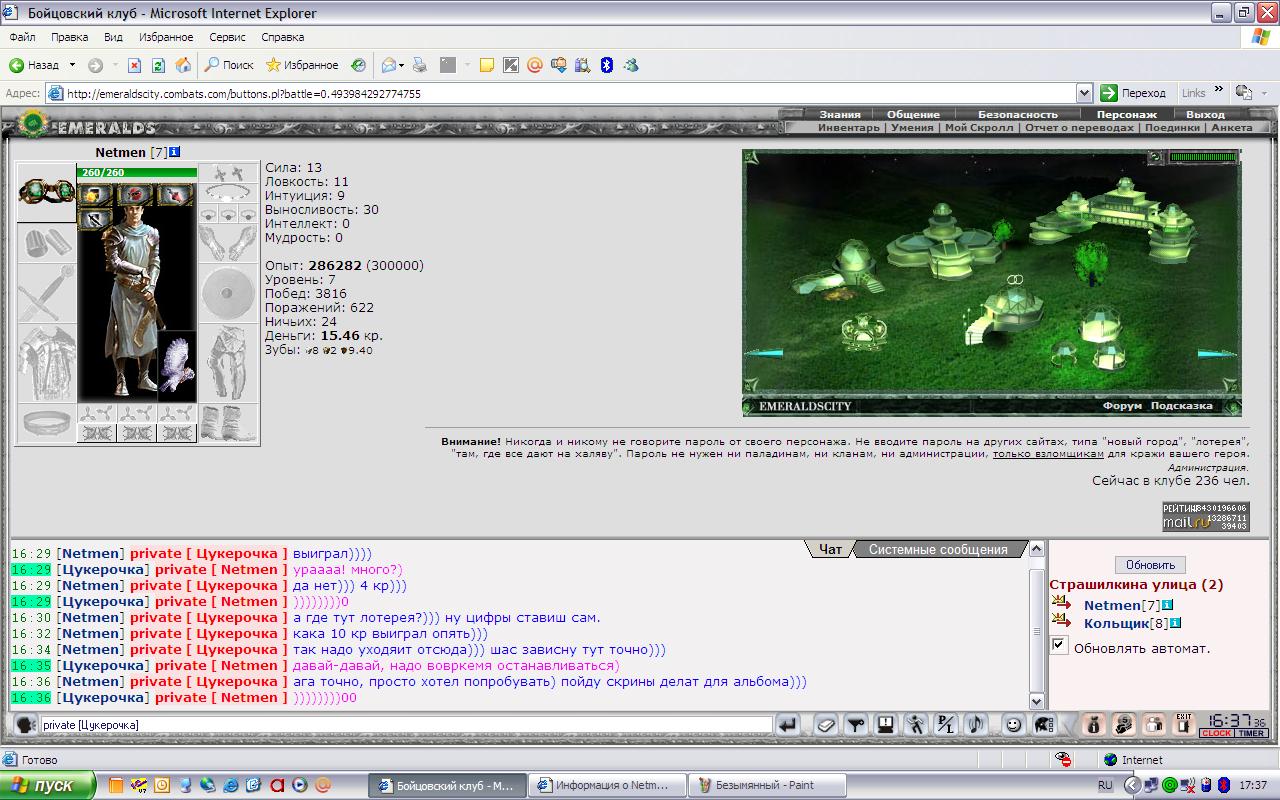
Task: Click the running figure icon in chat toolbar
Action: [x=915, y=725]
